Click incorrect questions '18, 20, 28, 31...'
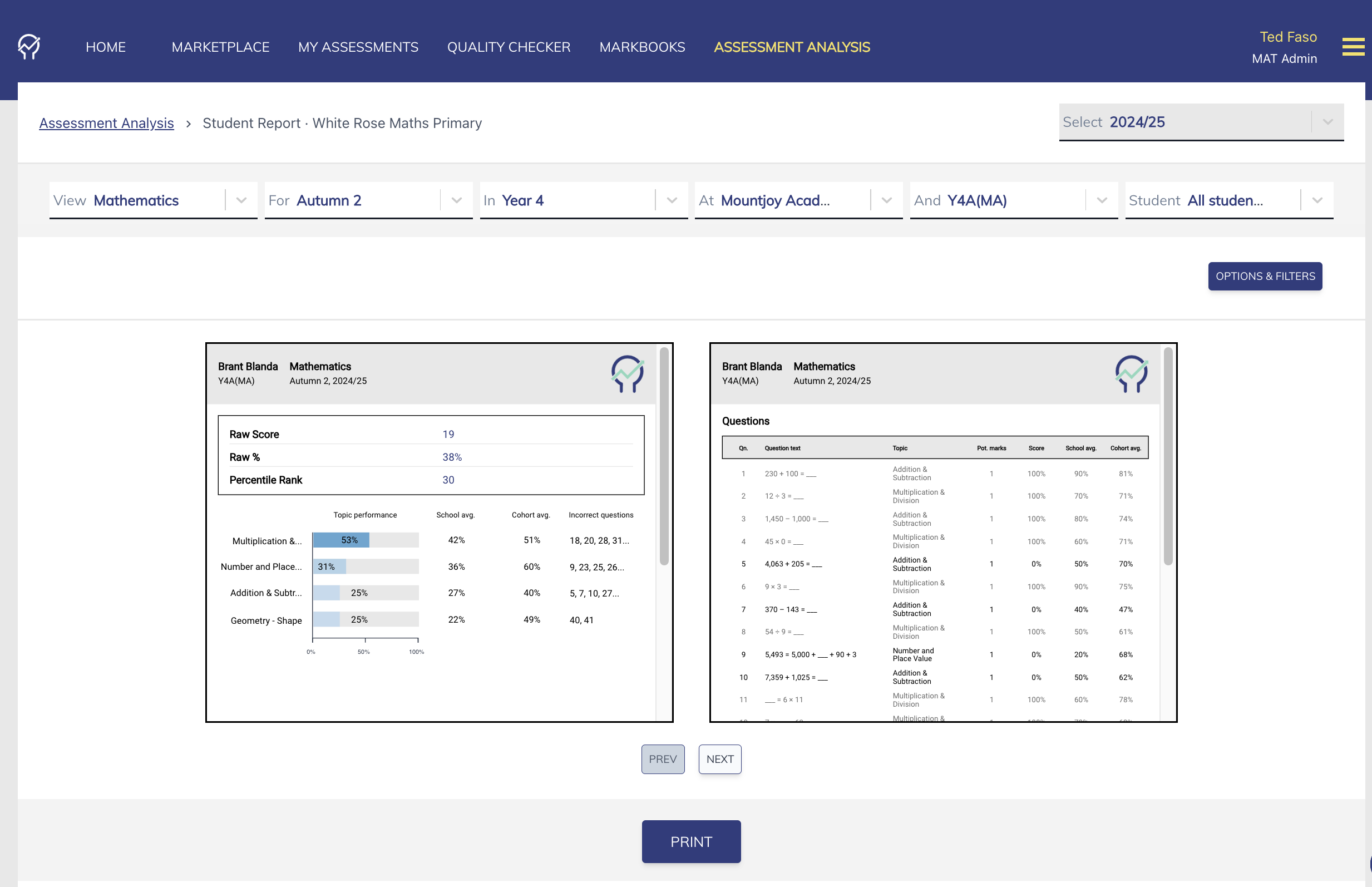1372x887 pixels. 599,541
